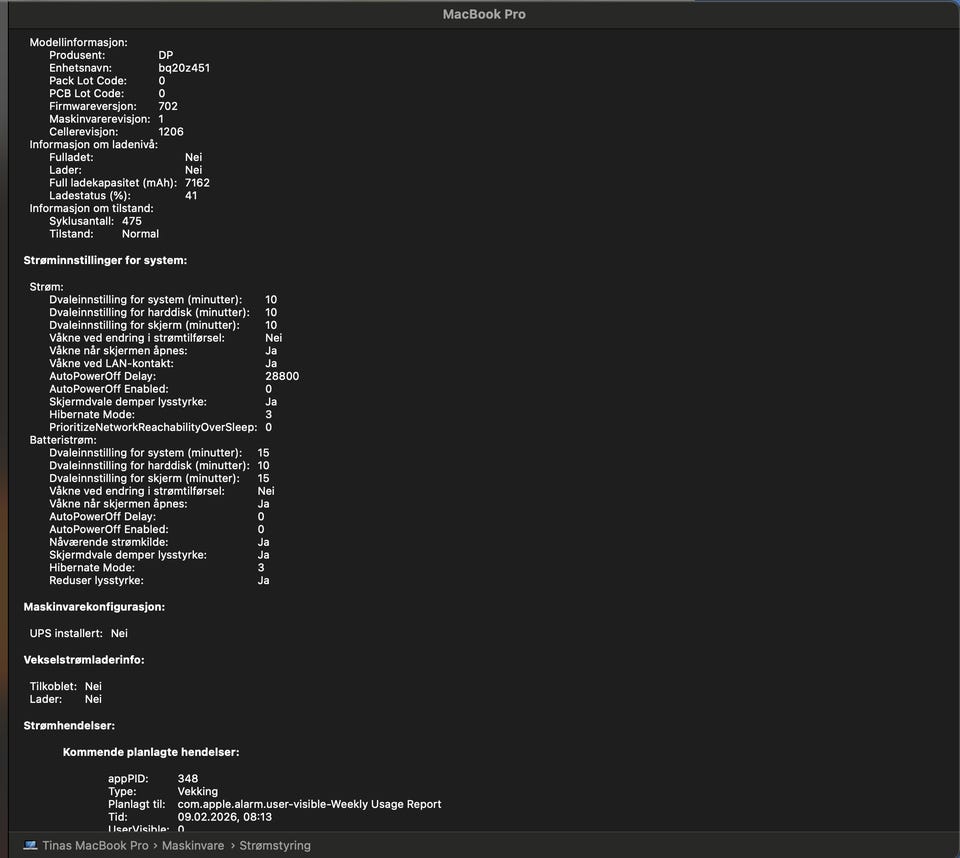The image size is (960, 858).
Task: Click Informasjon om ladenivå heading
Action: point(94,145)
